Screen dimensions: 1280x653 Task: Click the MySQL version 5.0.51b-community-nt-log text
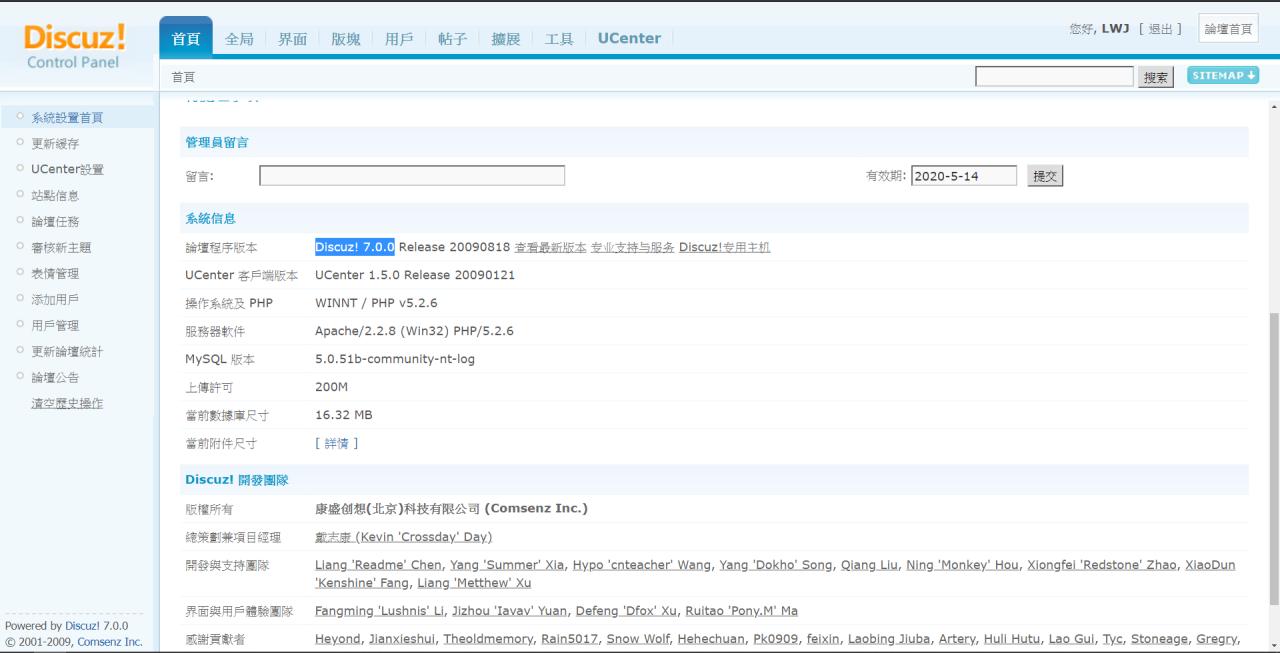395,359
